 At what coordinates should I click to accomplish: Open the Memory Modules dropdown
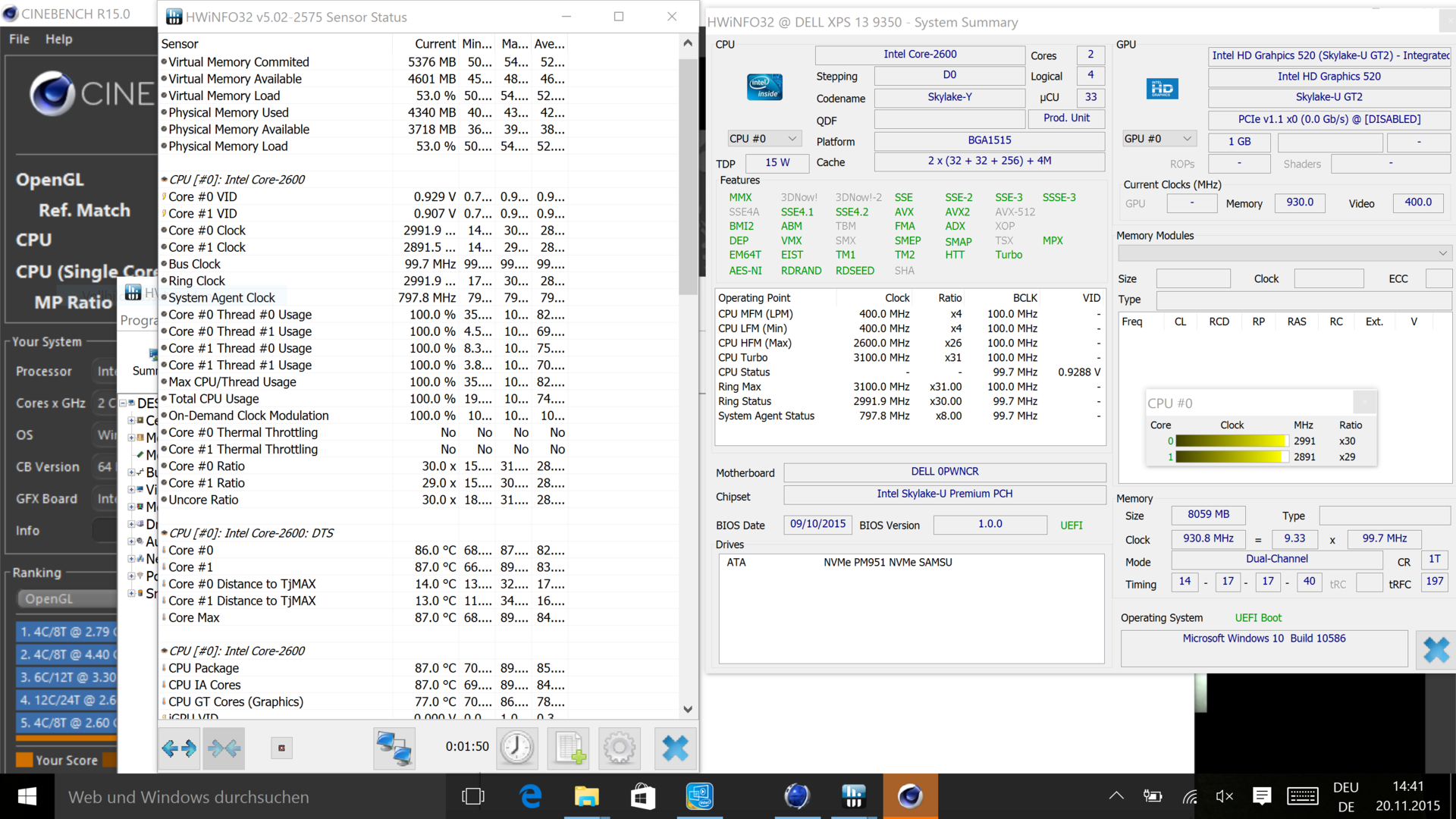pos(1284,253)
